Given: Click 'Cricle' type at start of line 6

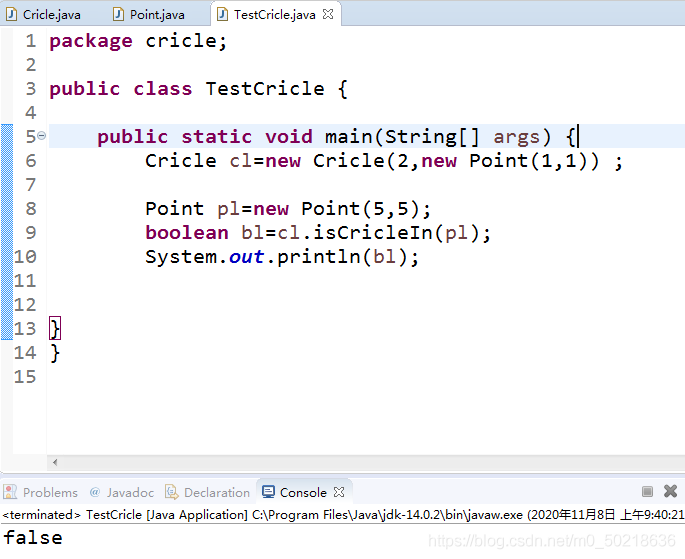Looking at the screenshot, I should (181, 161).
